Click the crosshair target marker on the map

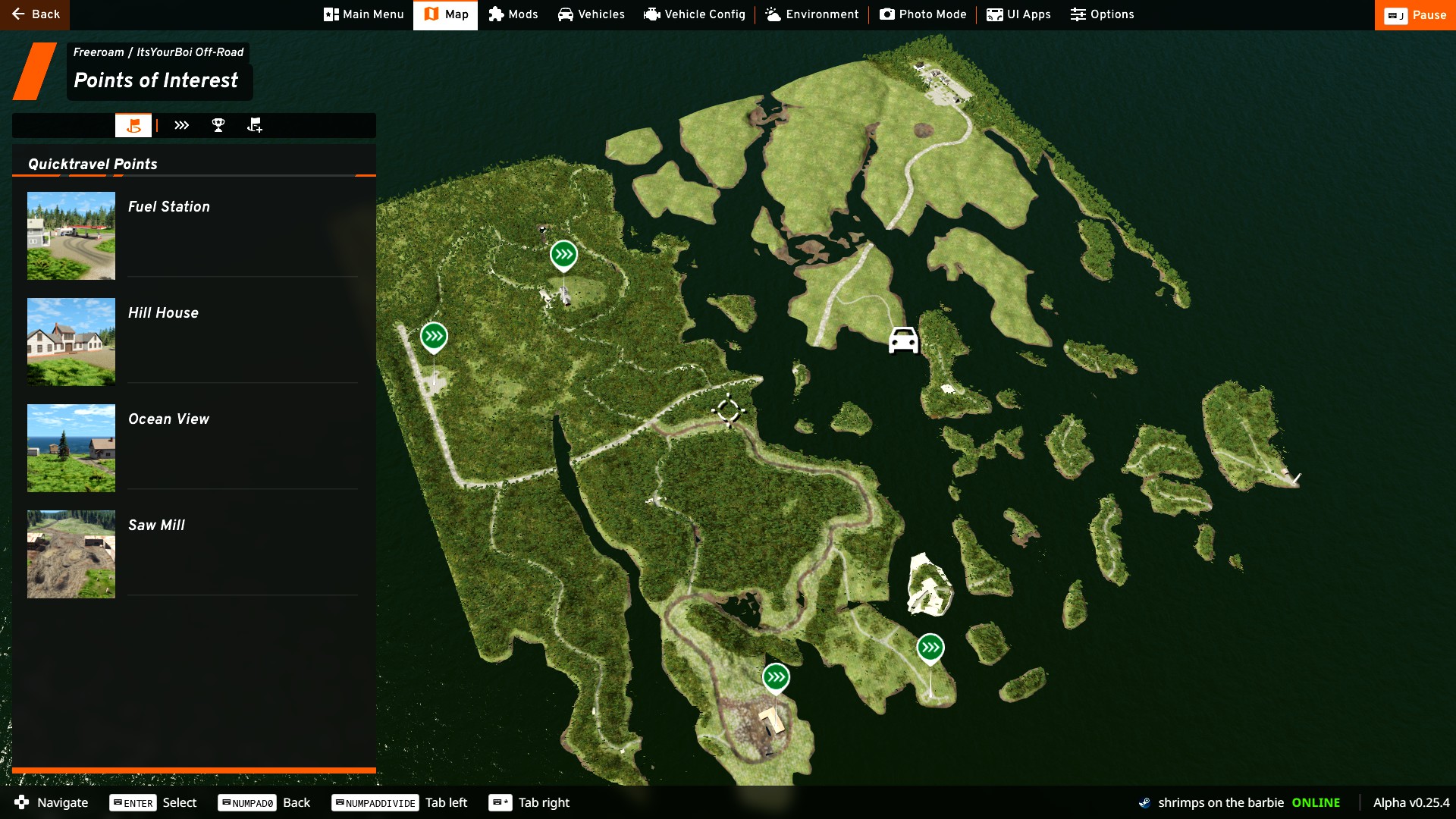(x=728, y=410)
